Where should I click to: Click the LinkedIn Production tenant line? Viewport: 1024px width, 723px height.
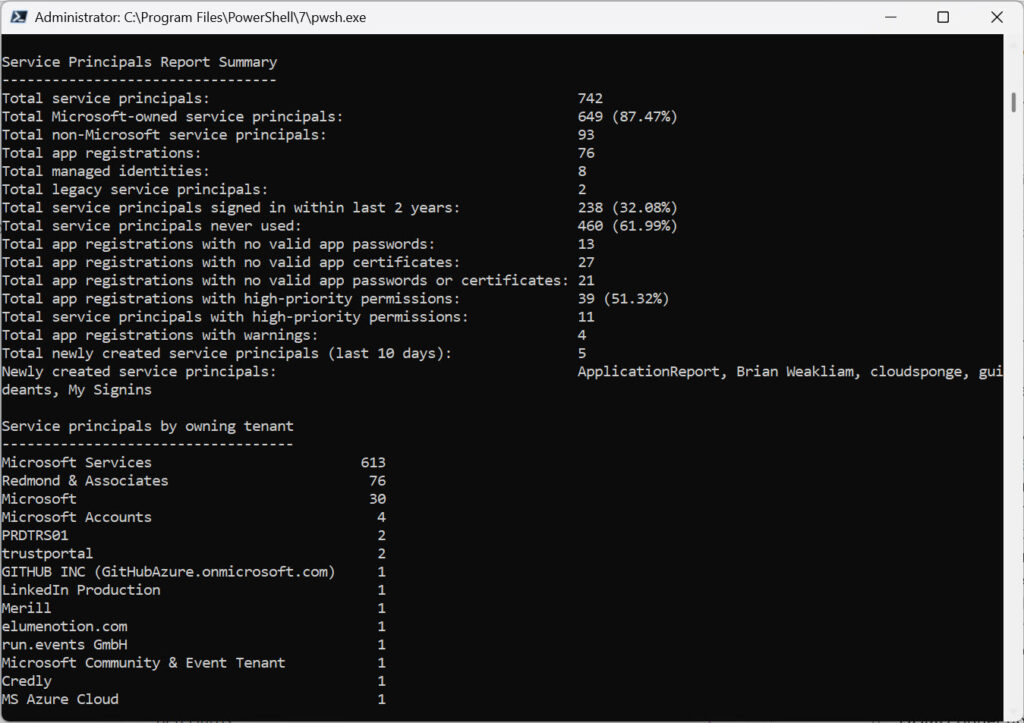81,589
